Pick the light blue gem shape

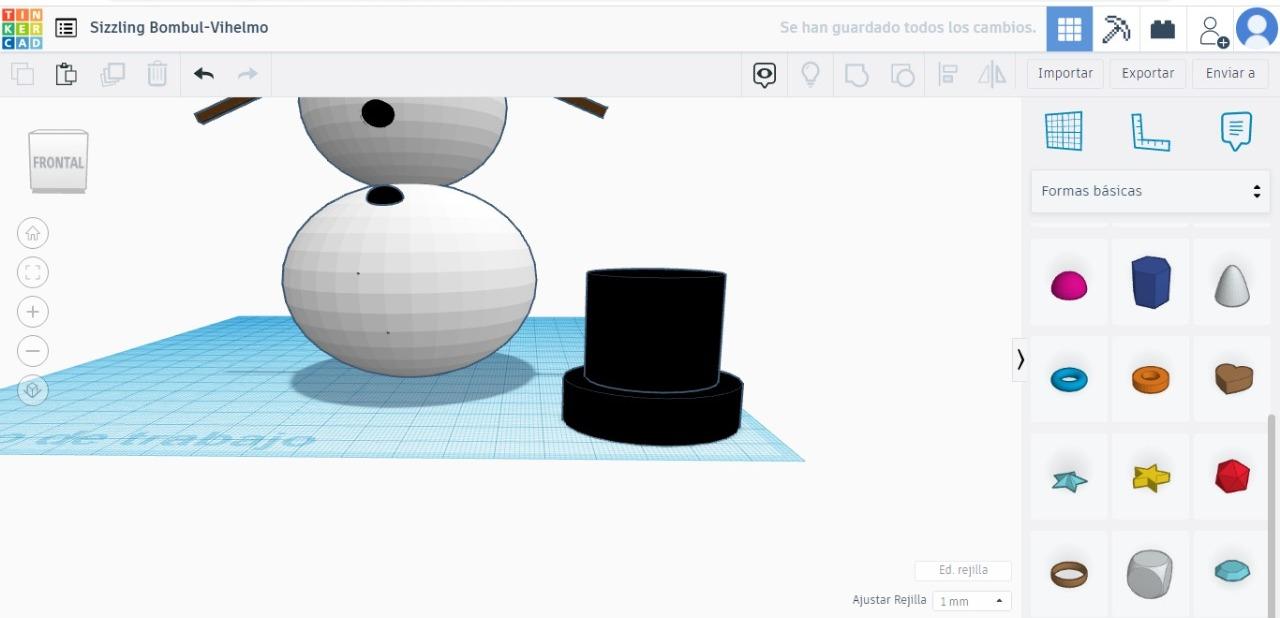click(x=1232, y=571)
